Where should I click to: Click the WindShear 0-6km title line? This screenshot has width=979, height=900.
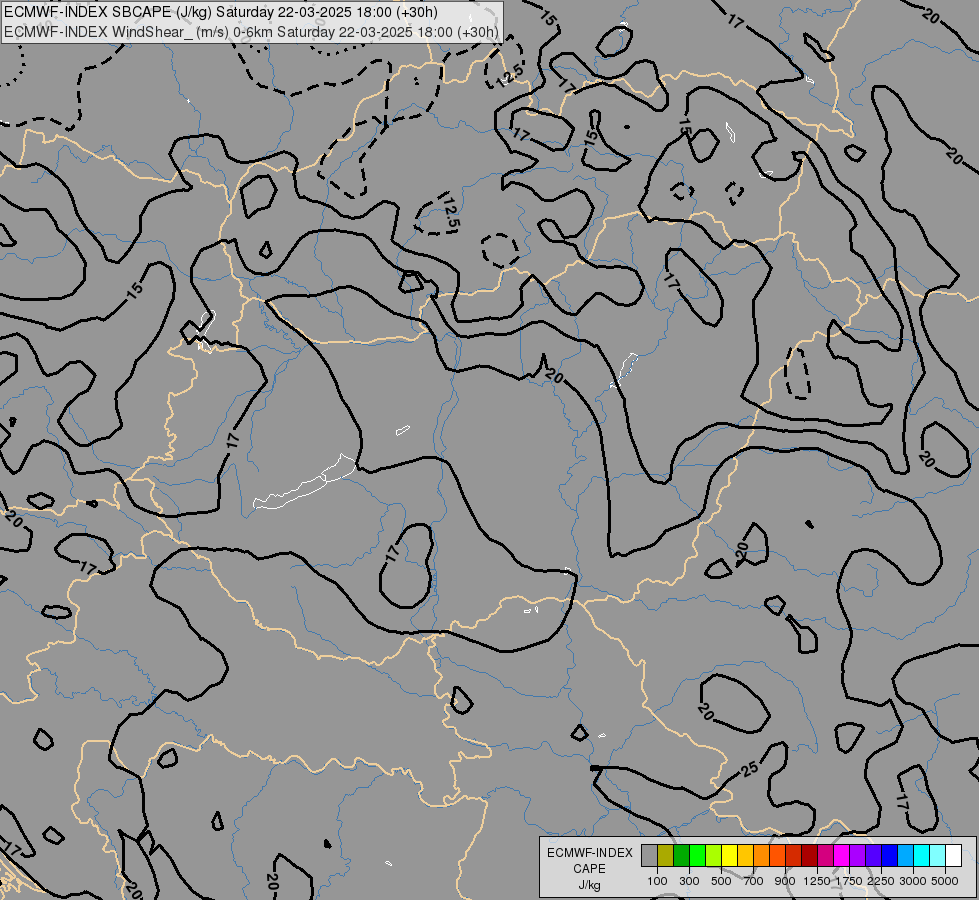click(251, 32)
